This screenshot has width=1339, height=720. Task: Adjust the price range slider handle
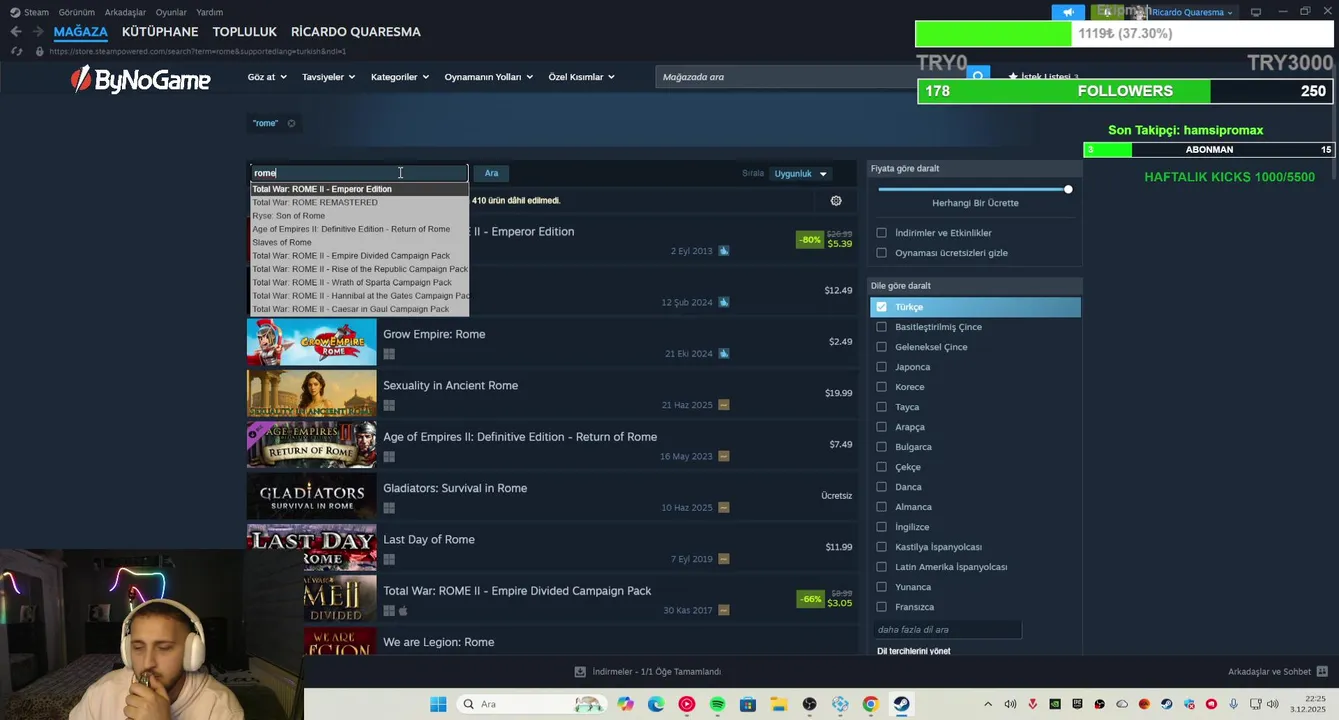pyautogui.click(x=1068, y=189)
